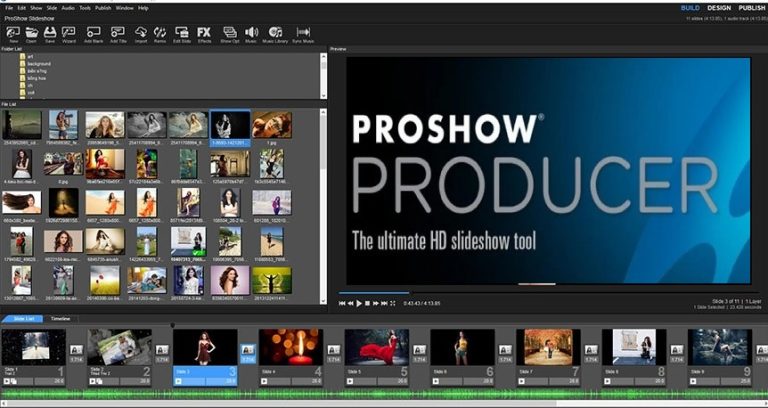Click the Save icon in the toolbar
768x408 pixels.
[49, 34]
